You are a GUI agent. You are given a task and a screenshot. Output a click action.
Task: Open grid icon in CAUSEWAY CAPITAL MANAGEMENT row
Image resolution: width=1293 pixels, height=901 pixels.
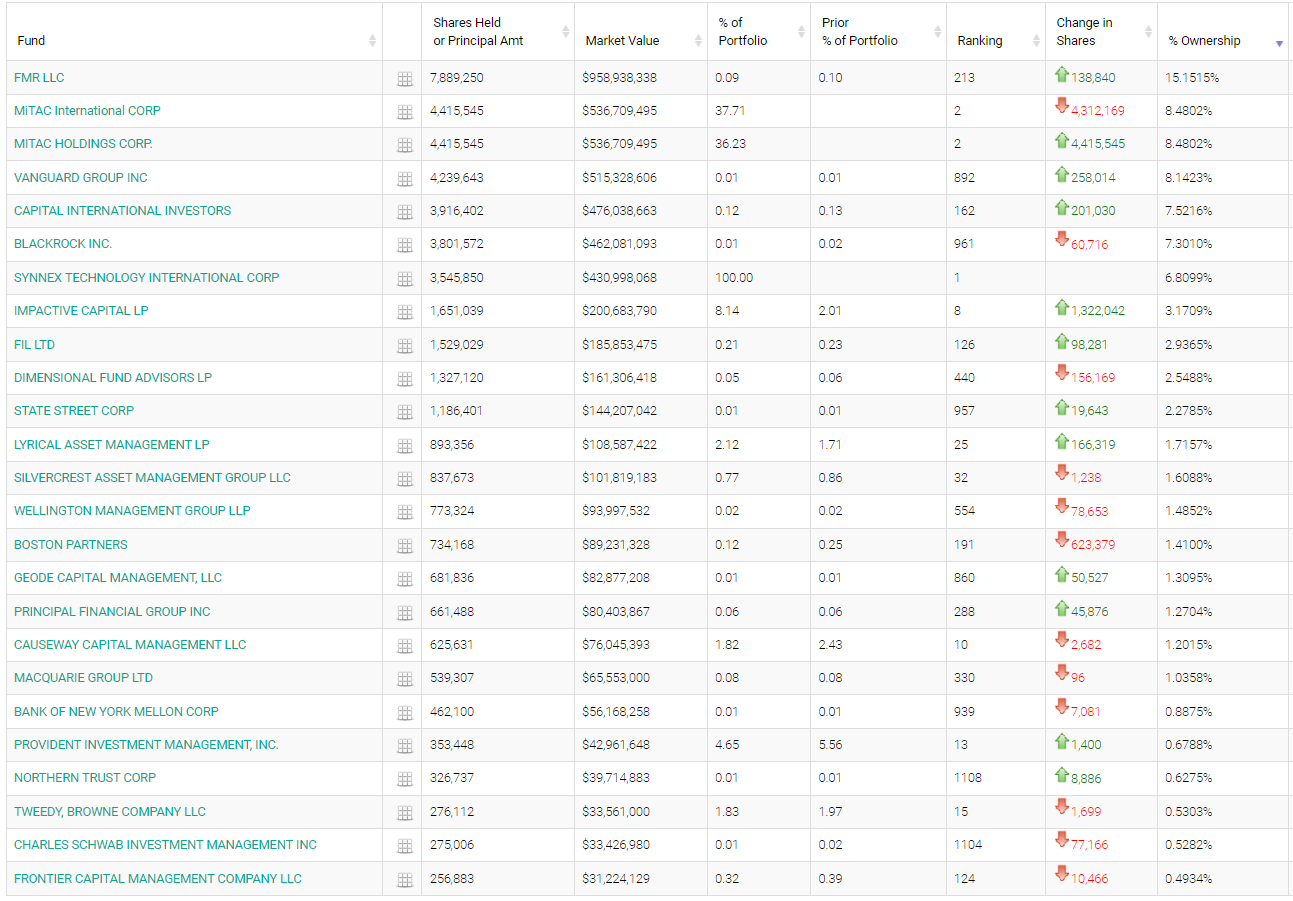click(405, 646)
